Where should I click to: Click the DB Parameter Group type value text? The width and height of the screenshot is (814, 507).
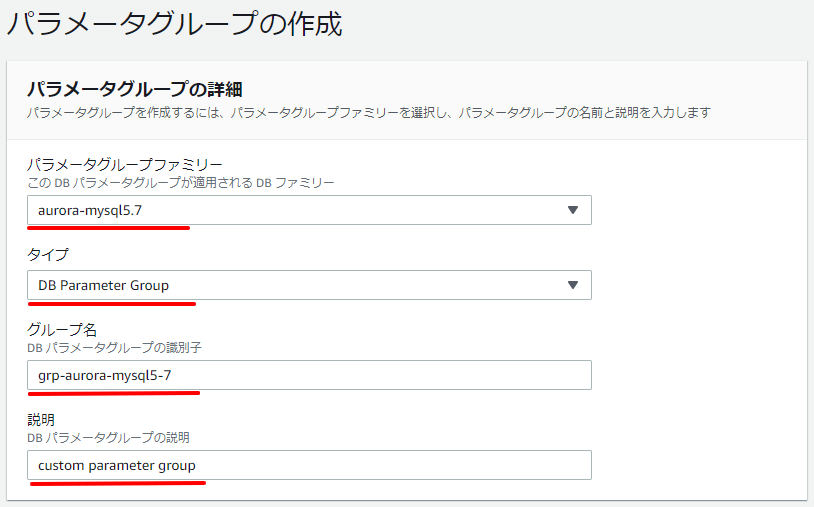click(x=103, y=285)
